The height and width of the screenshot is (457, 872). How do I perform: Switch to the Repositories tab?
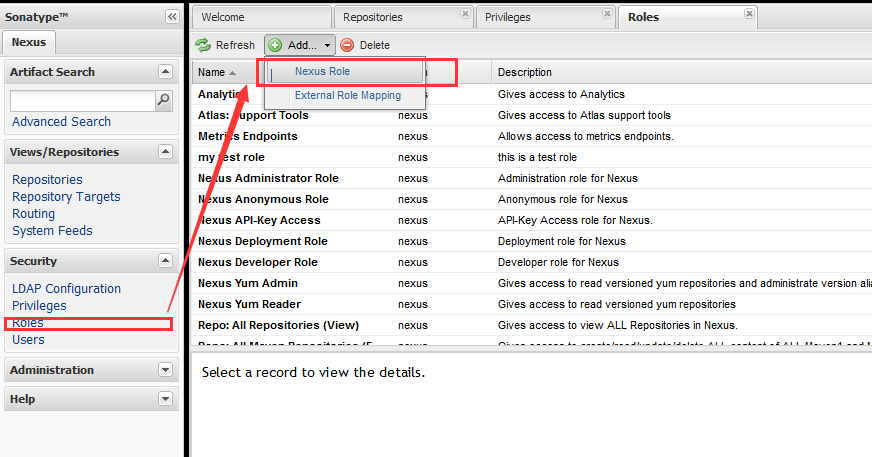click(403, 17)
